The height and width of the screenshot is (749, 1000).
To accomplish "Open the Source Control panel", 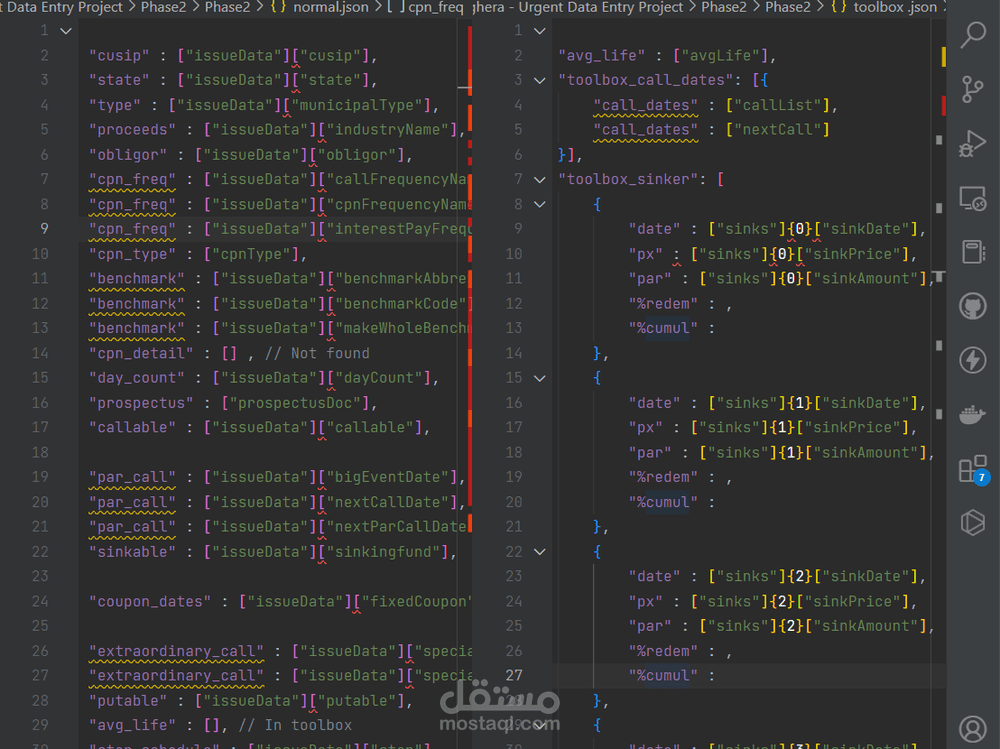I will pyautogui.click(x=972, y=91).
